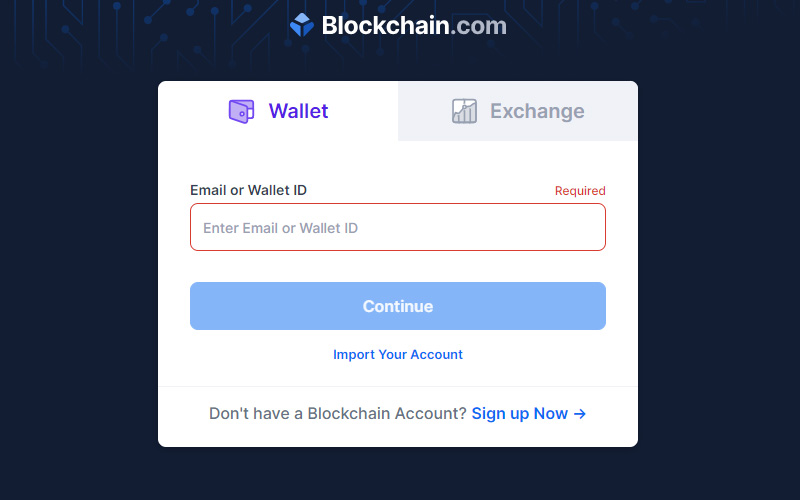Click the Blockchain.com wordmark text
Image resolution: width=800 pixels, height=500 pixels.
[384, 26]
